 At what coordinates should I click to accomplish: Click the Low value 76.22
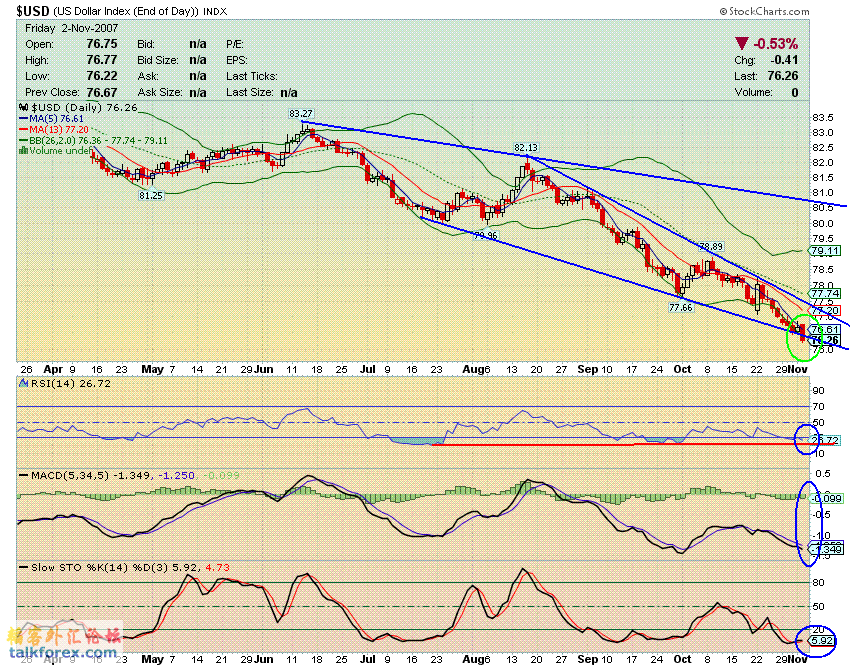(102, 76)
